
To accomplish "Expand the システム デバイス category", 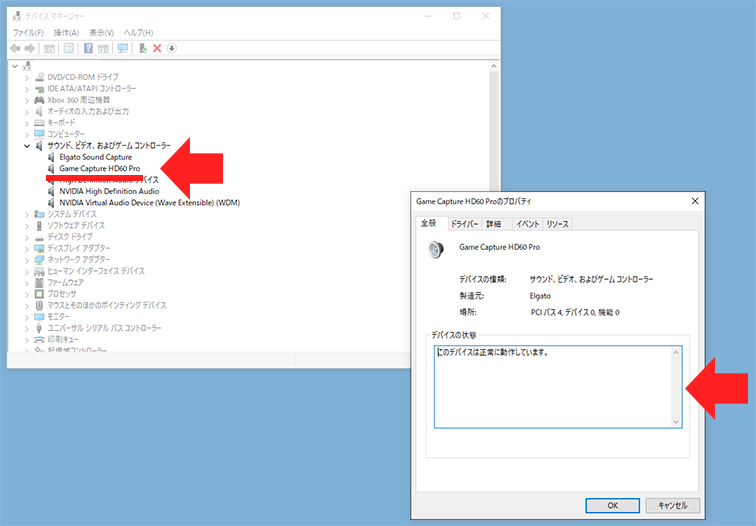I will [27, 214].
